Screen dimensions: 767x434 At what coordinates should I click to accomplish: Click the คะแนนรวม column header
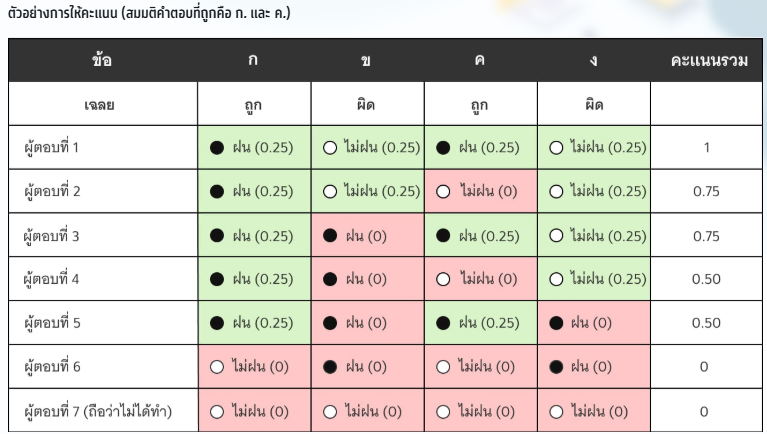706,60
